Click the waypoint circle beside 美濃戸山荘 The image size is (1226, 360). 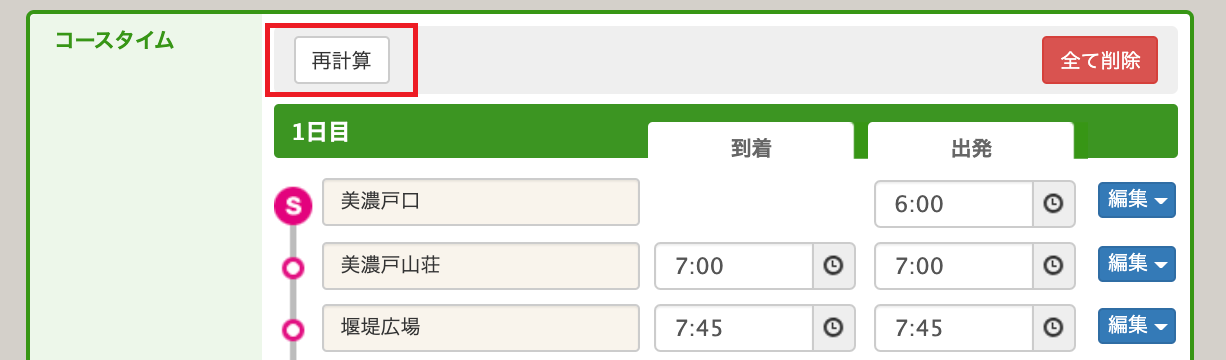click(x=293, y=268)
